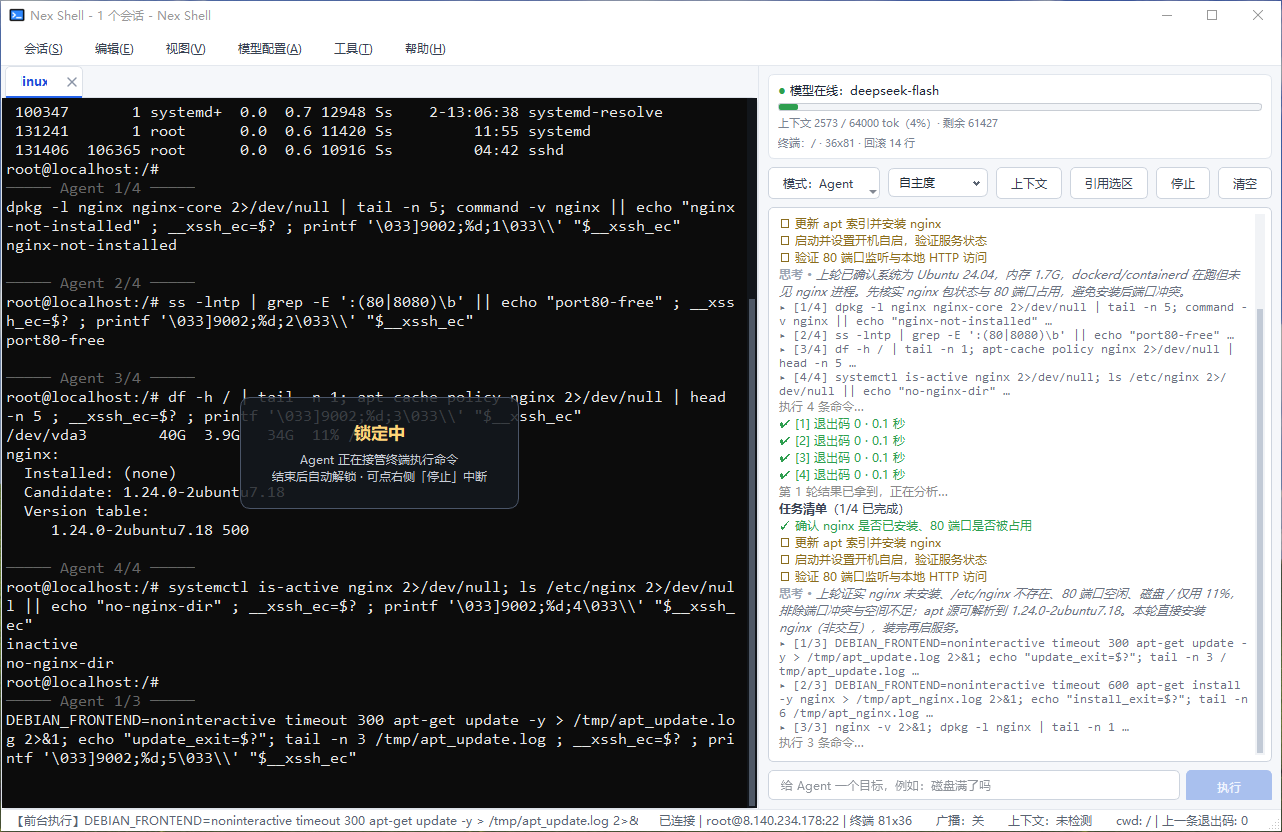Click the 上下文 button
This screenshot has height=832, width=1282.
pyautogui.click(x=1028, y=183)
